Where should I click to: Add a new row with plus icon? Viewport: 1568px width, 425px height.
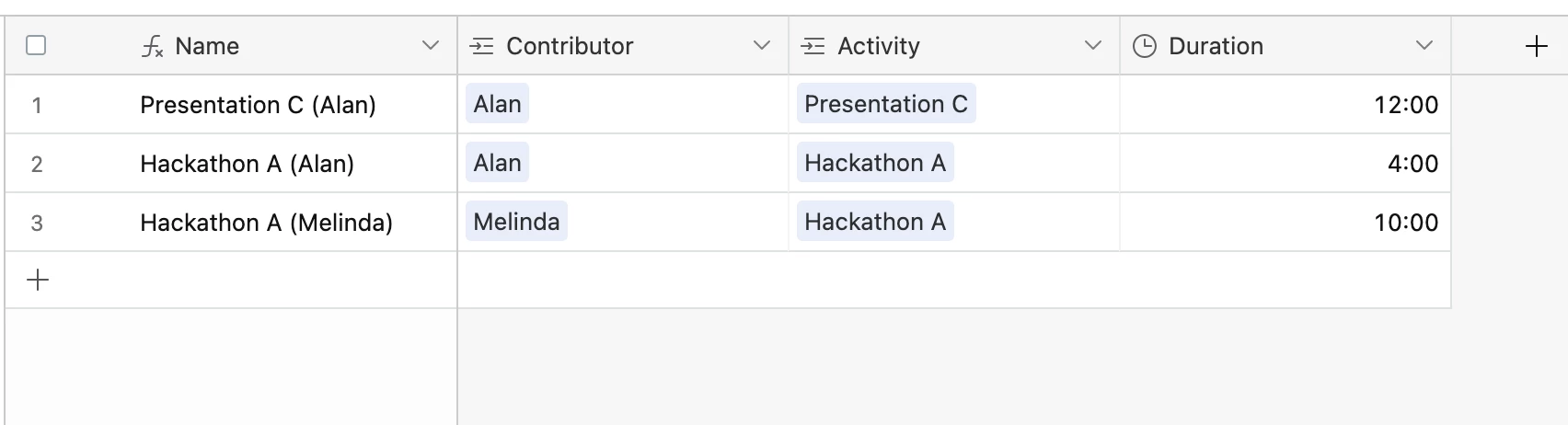[38, 280]
